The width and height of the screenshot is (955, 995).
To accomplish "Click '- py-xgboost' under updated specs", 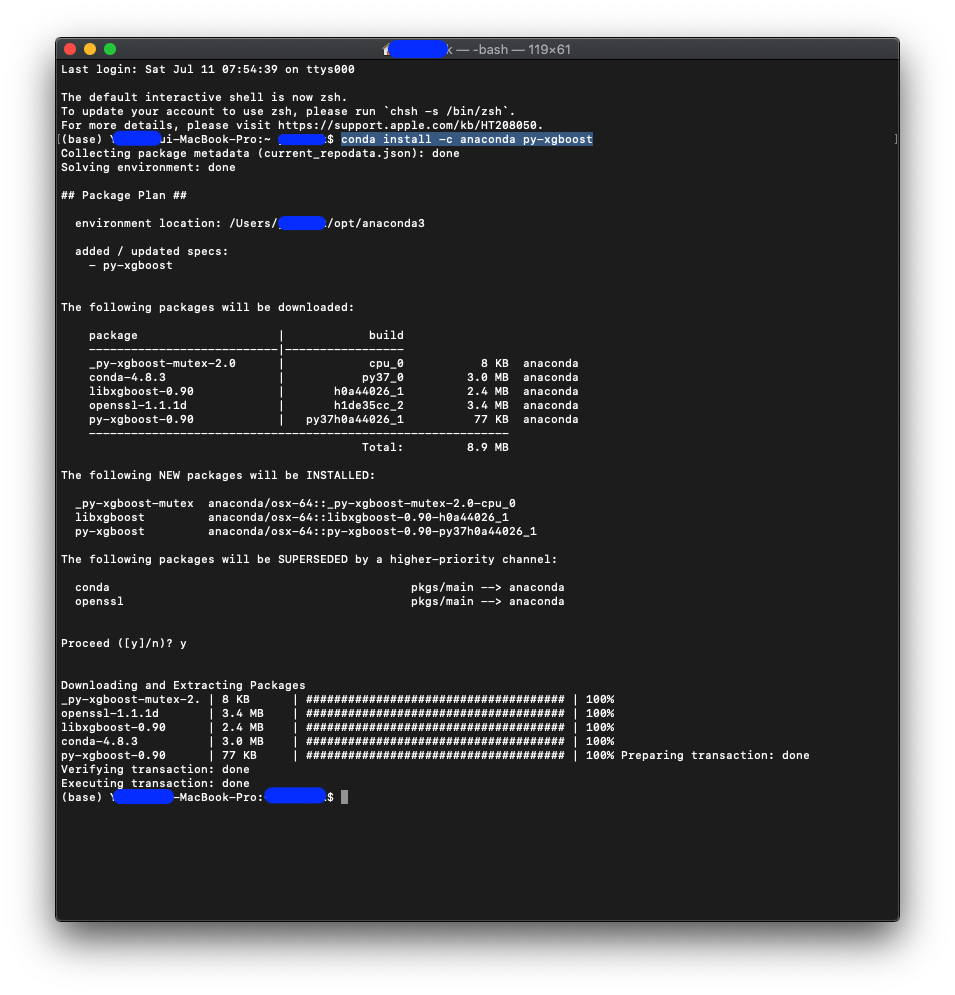I will [x=131, y=265].
